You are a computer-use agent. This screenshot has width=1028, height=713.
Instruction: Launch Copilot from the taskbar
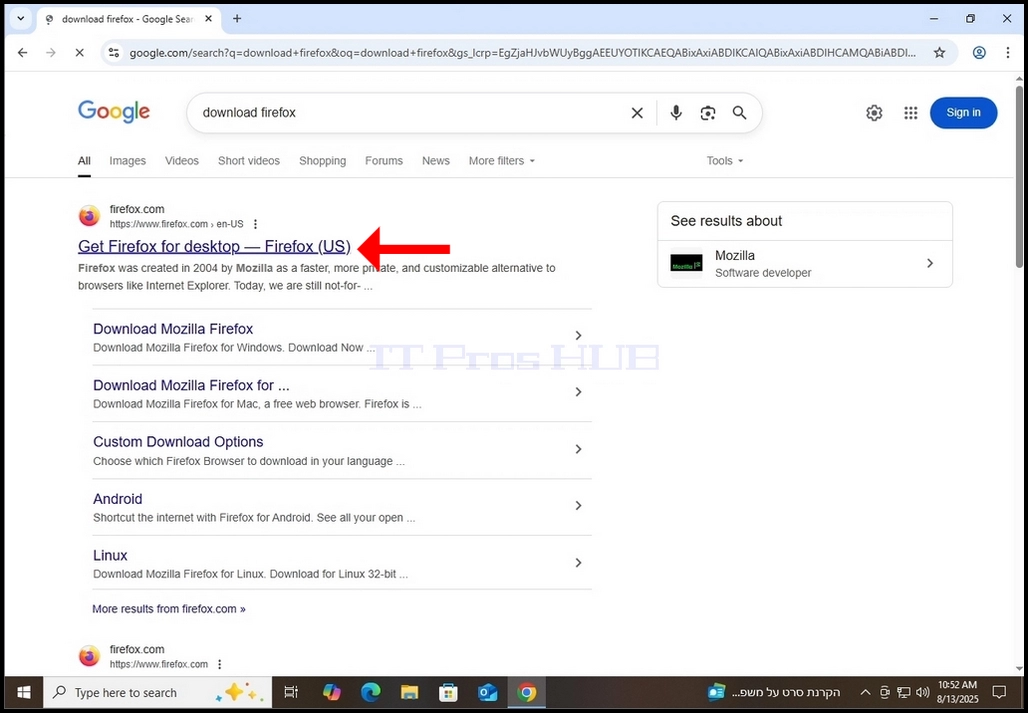coord(332,693)
